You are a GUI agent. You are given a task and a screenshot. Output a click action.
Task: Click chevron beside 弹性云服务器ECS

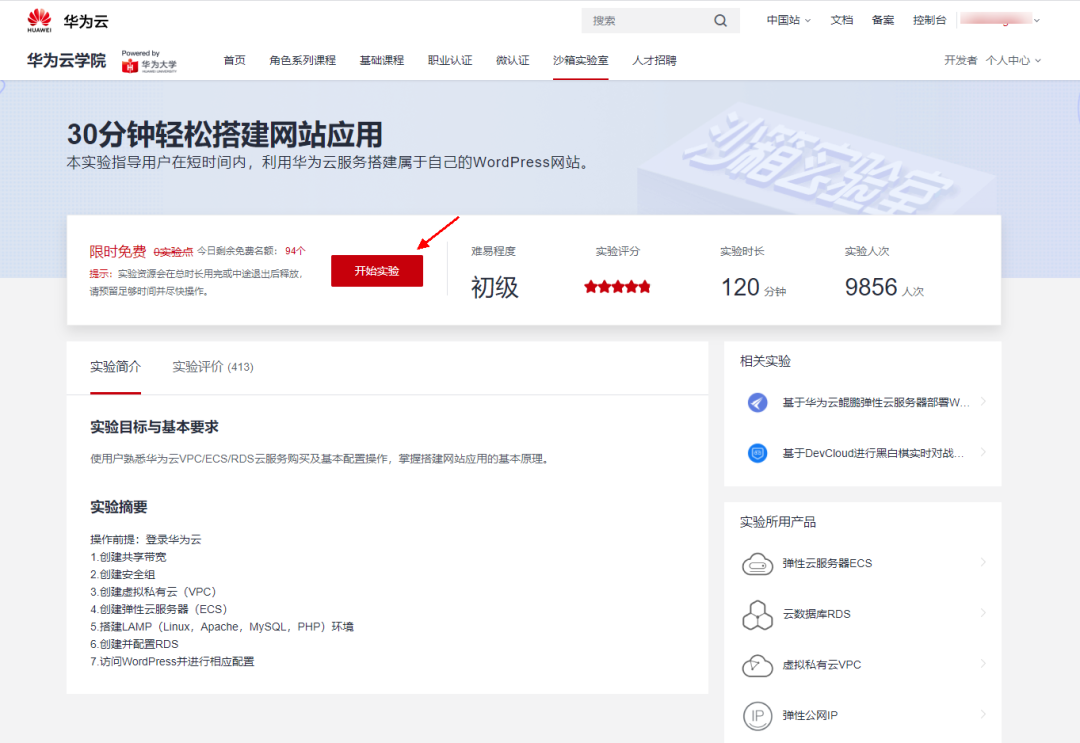click(x=983, y=563)
